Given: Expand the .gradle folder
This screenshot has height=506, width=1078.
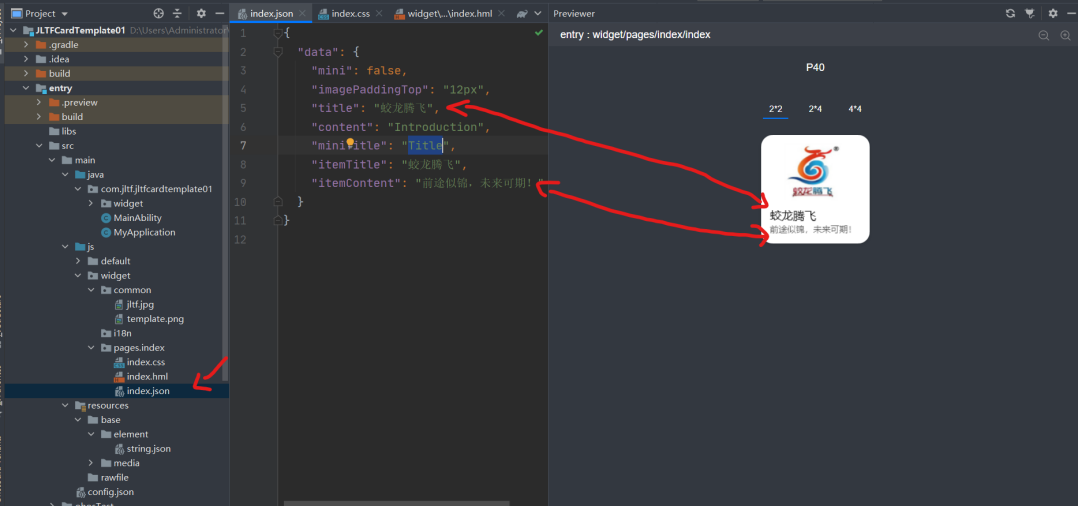Looking at the screenshot, I should pyautogui.click(x=26, y=45).
